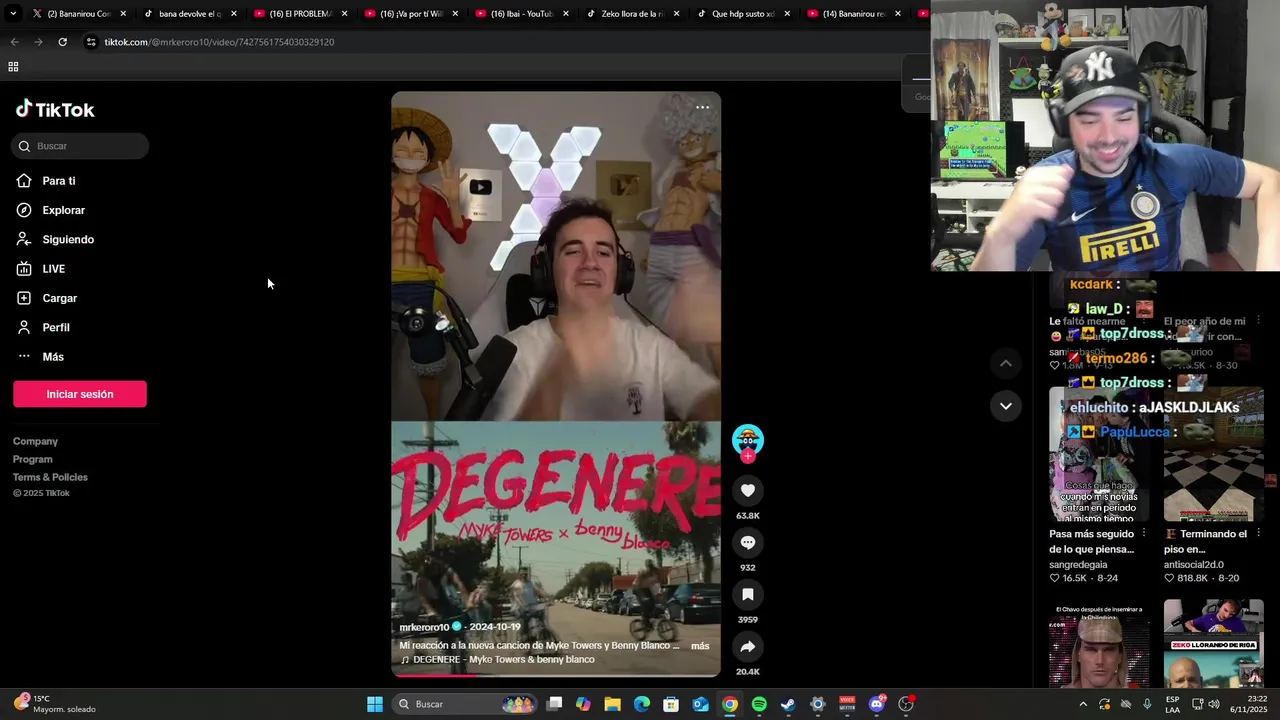Open the weather widget in the taskbar

55,704
